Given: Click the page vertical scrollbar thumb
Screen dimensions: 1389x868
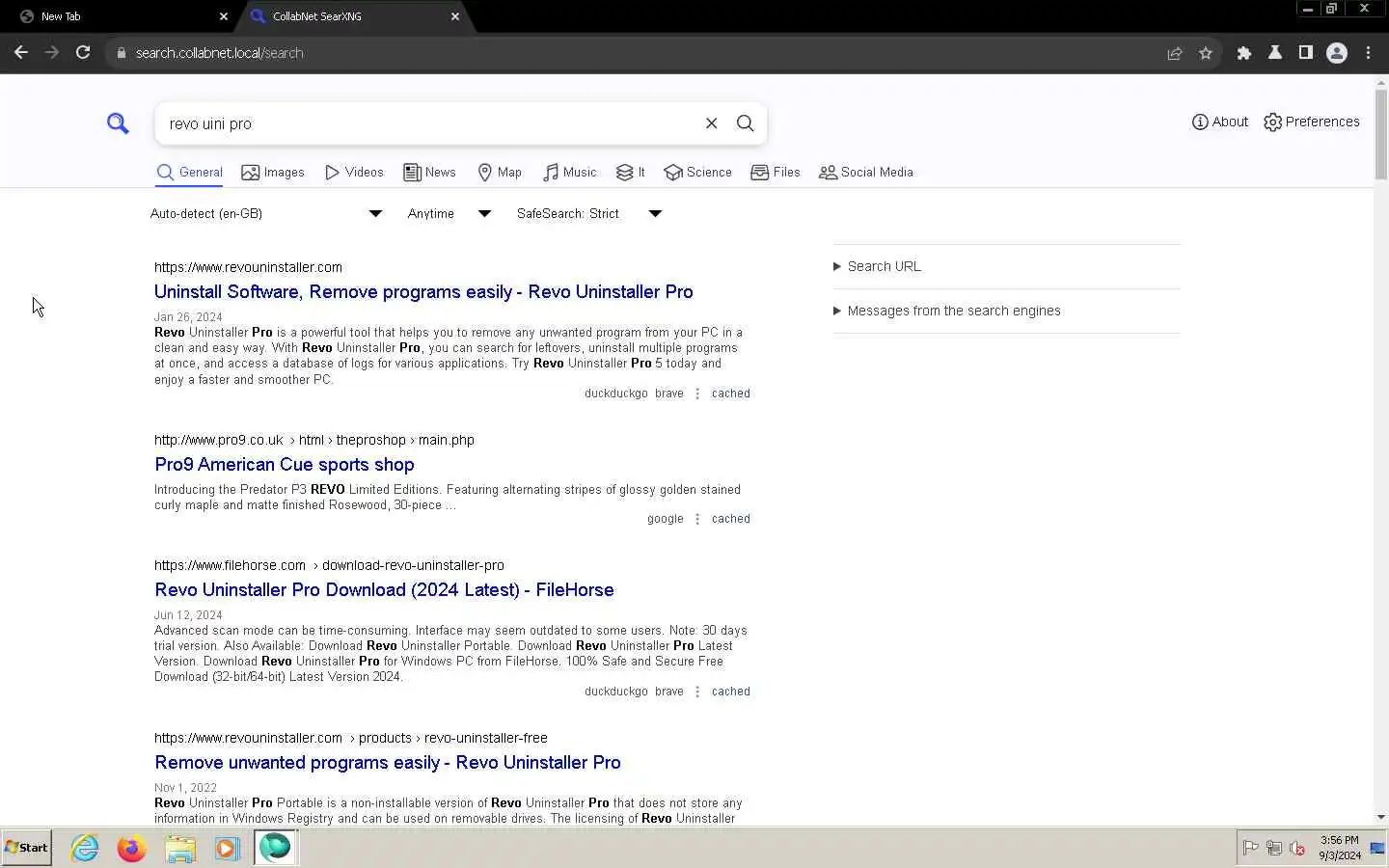Looking at the screenshot, I should (1381, 135).
